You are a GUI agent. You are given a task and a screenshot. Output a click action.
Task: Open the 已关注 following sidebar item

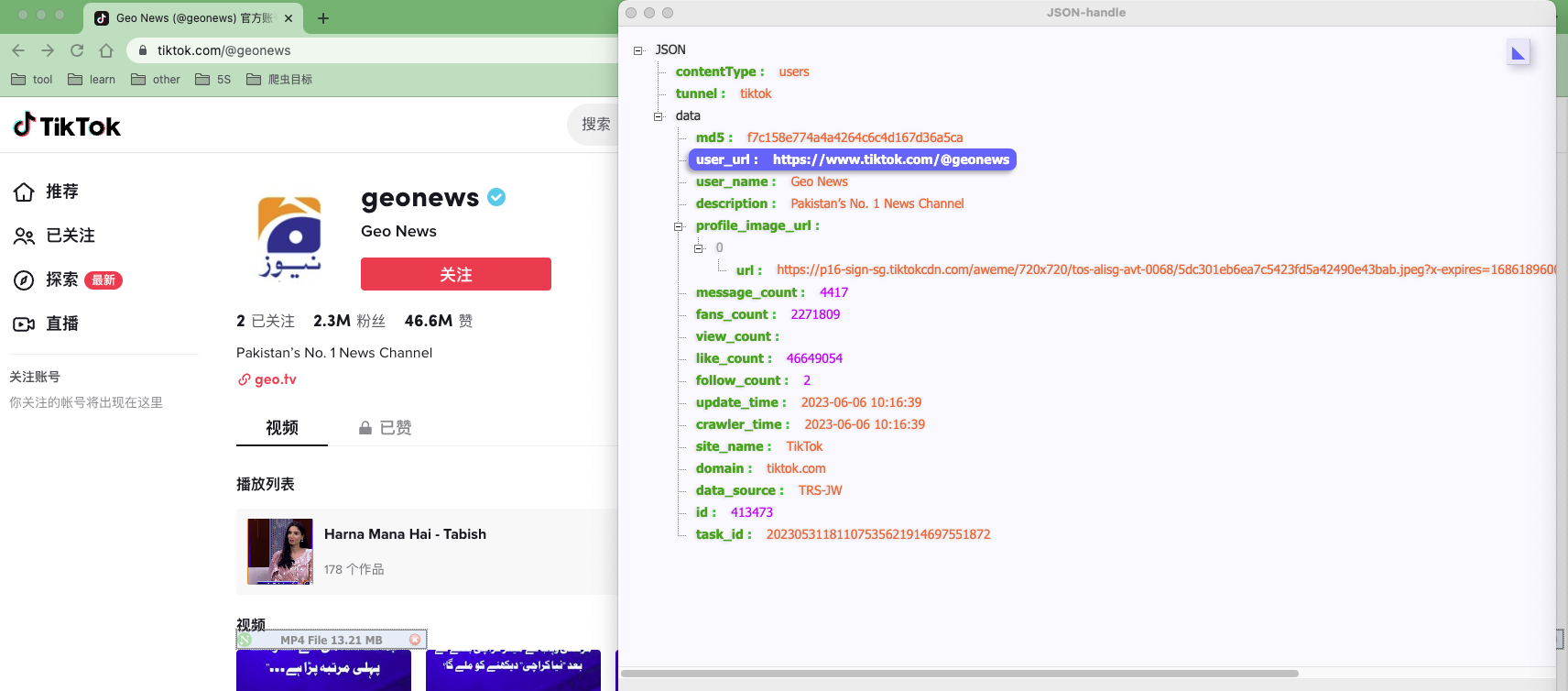coord(54,236)
